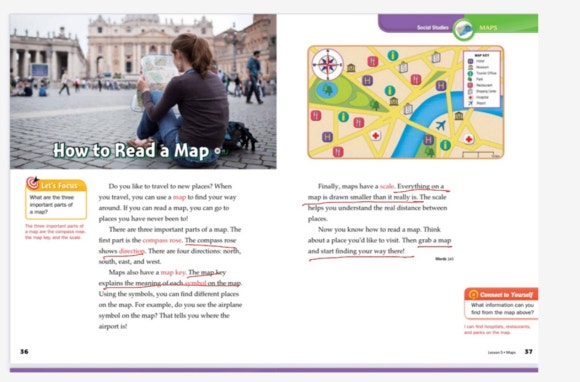Viewport: 580px width, 382px height.
Task: Click the airplane symbol on the river map
Action: [440, 125]
